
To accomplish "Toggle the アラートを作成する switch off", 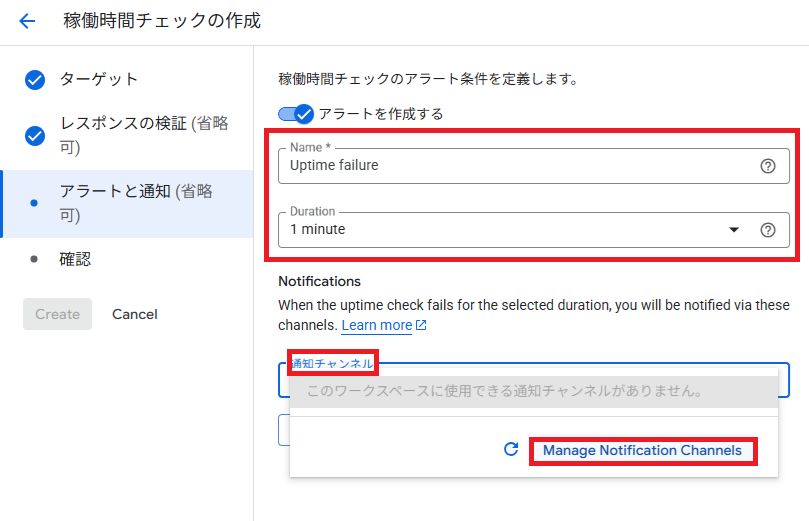I will coord(296,114).
